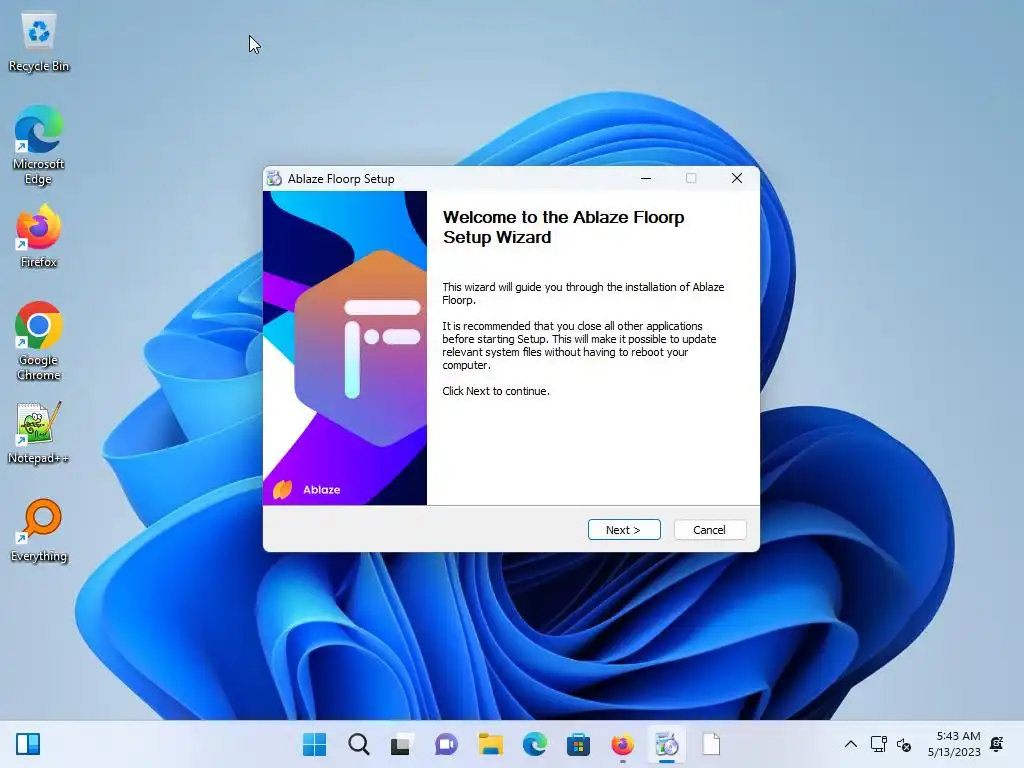Open Task View from taskbar
1024x768 pixels.
tap(402, 744)
